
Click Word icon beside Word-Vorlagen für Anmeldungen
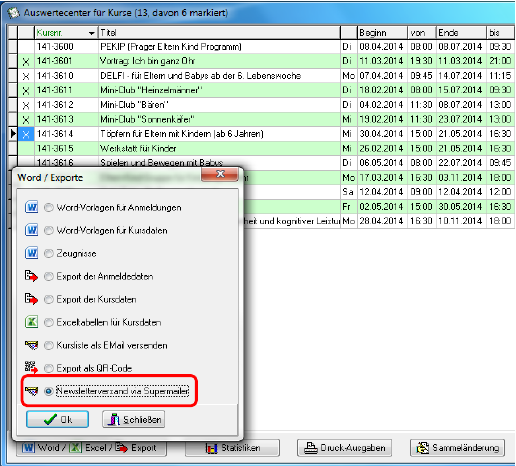tap(31, 207)
